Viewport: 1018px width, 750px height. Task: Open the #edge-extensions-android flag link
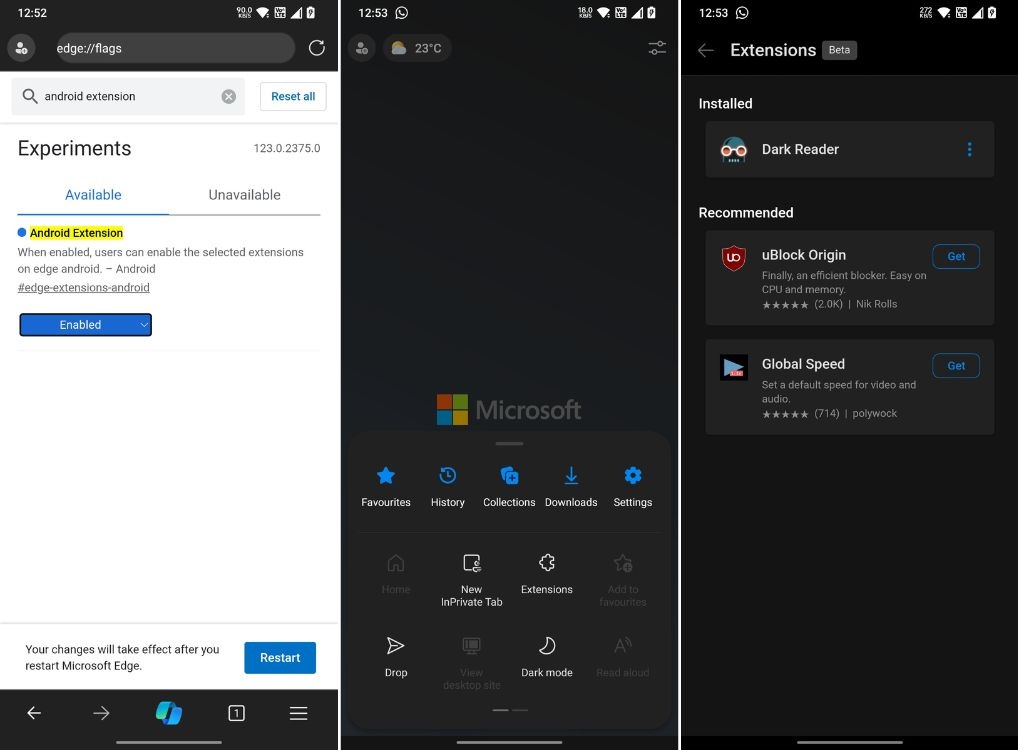point(84,287)
